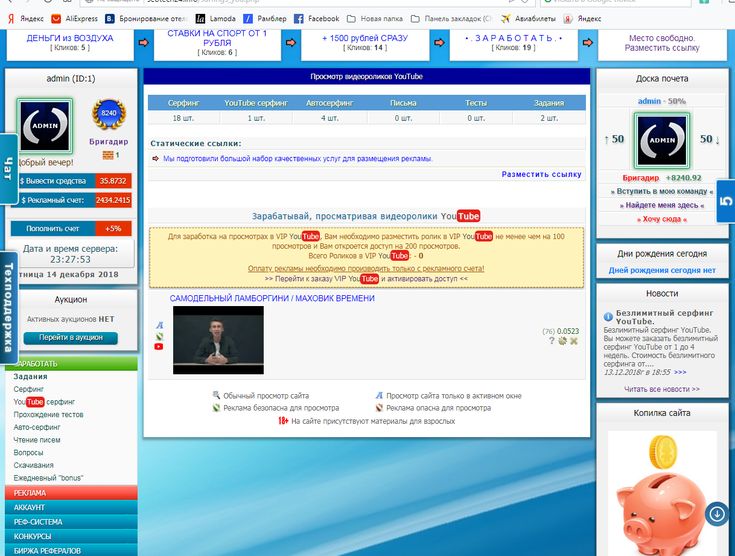Screen dimensions: 735x556
Task: Select YouTube серфинг in the left menu
Action: tap(45, 401)
